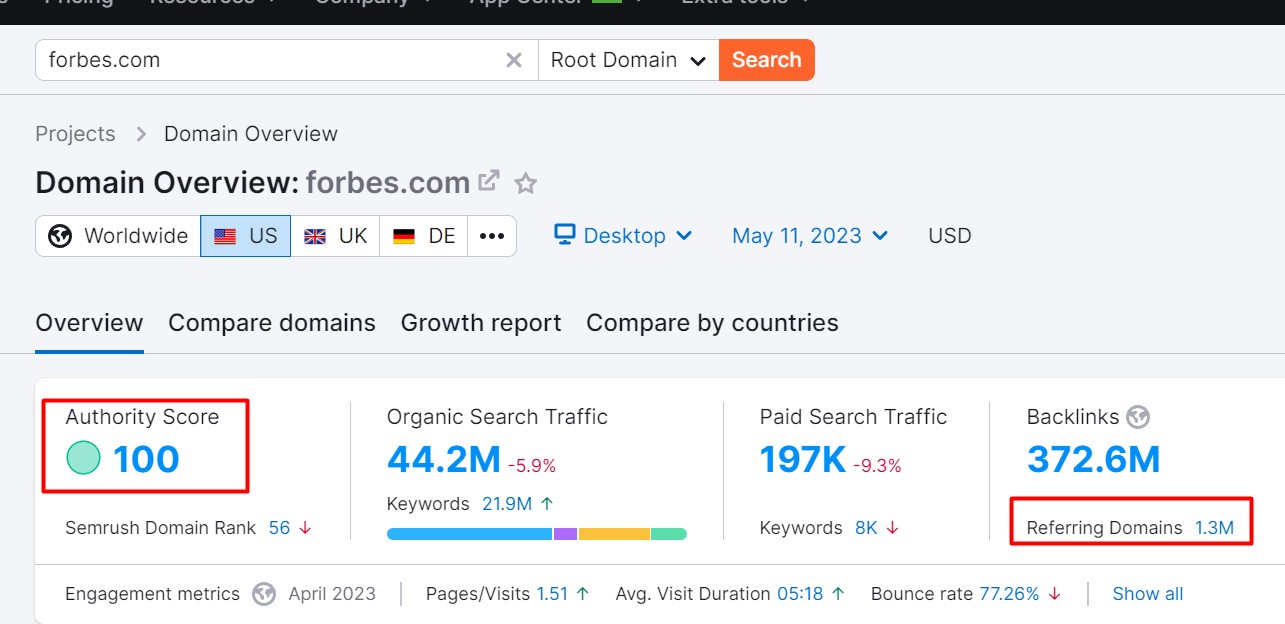Screen dimensions: 1285x624
Task: Click the Worldwide globe icon
Action: point(60,236)
